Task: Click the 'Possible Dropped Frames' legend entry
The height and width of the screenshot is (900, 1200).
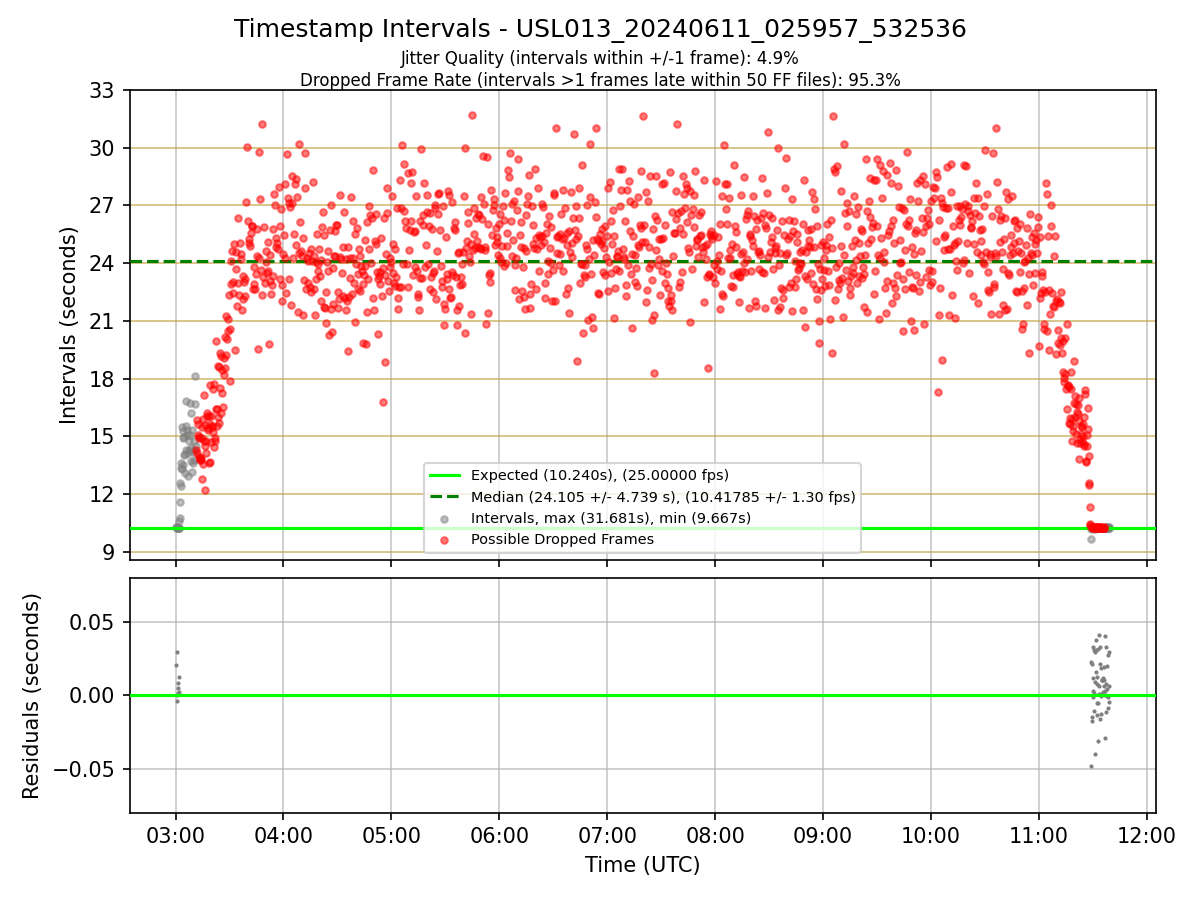Action: [x=562, y=539]
